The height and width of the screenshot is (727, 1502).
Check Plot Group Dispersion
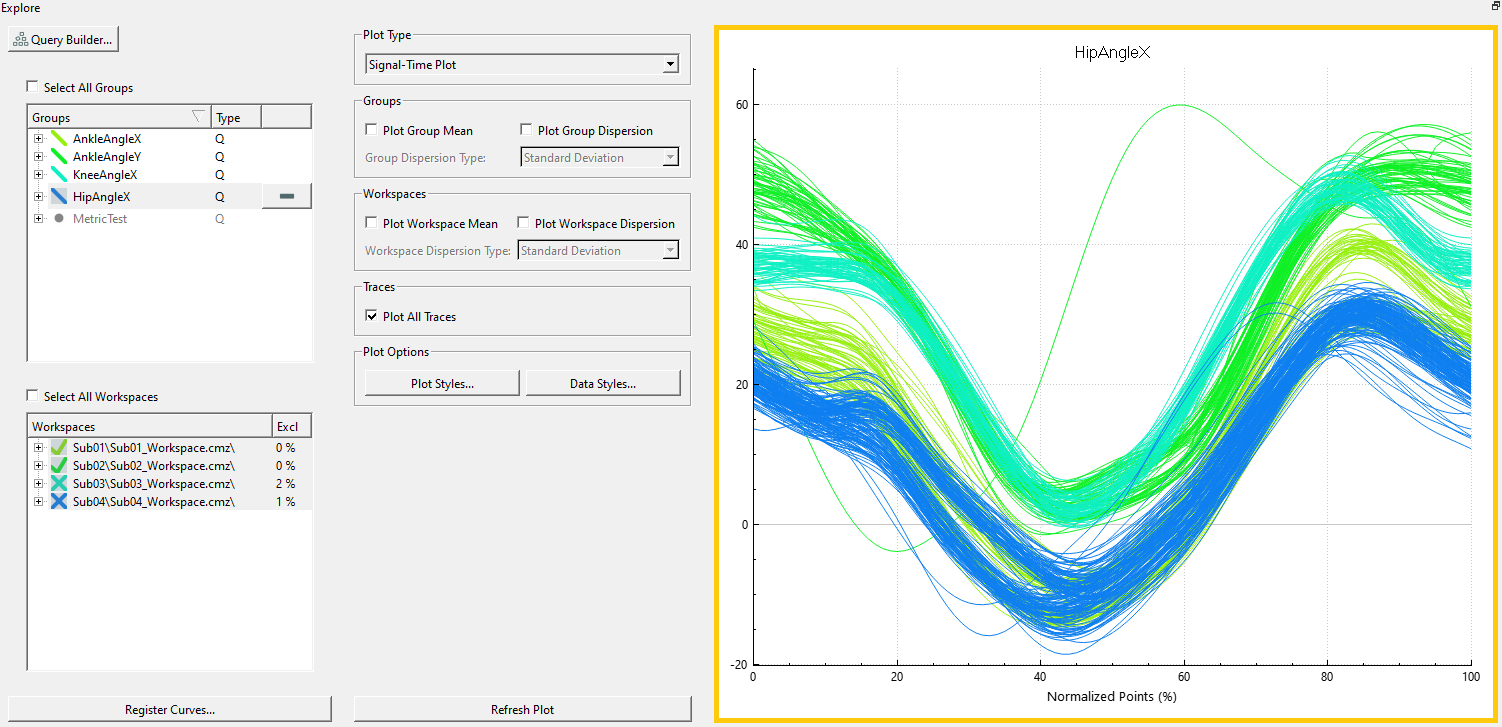(x=526, y=130)
